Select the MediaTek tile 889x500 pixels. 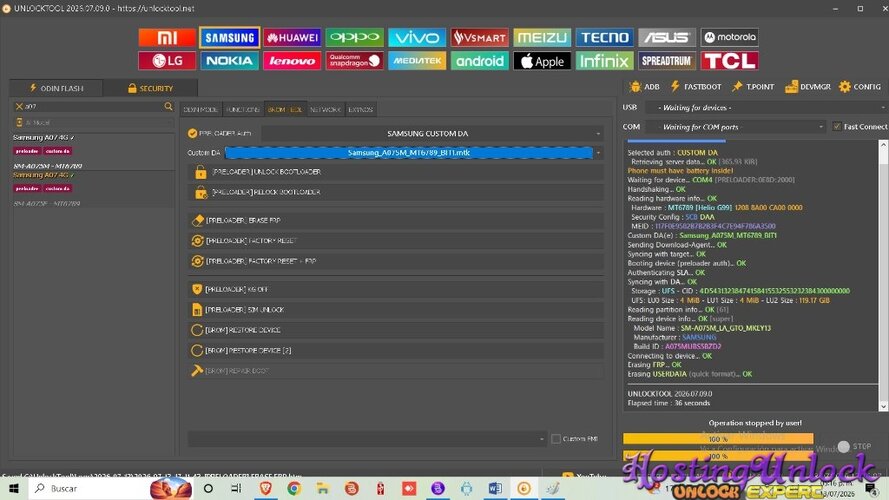click(x=417, y=61)
